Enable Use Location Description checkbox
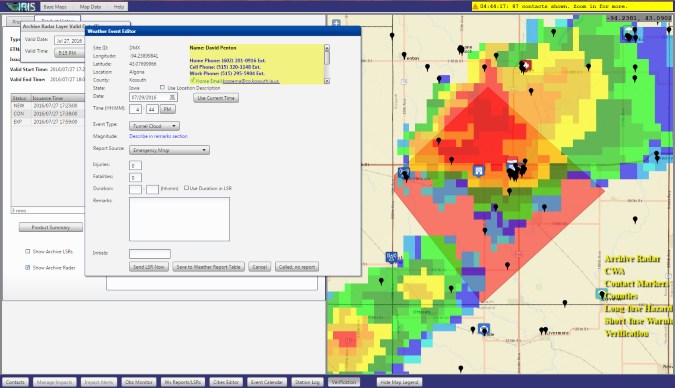The image size is (675, 388). 162,87
